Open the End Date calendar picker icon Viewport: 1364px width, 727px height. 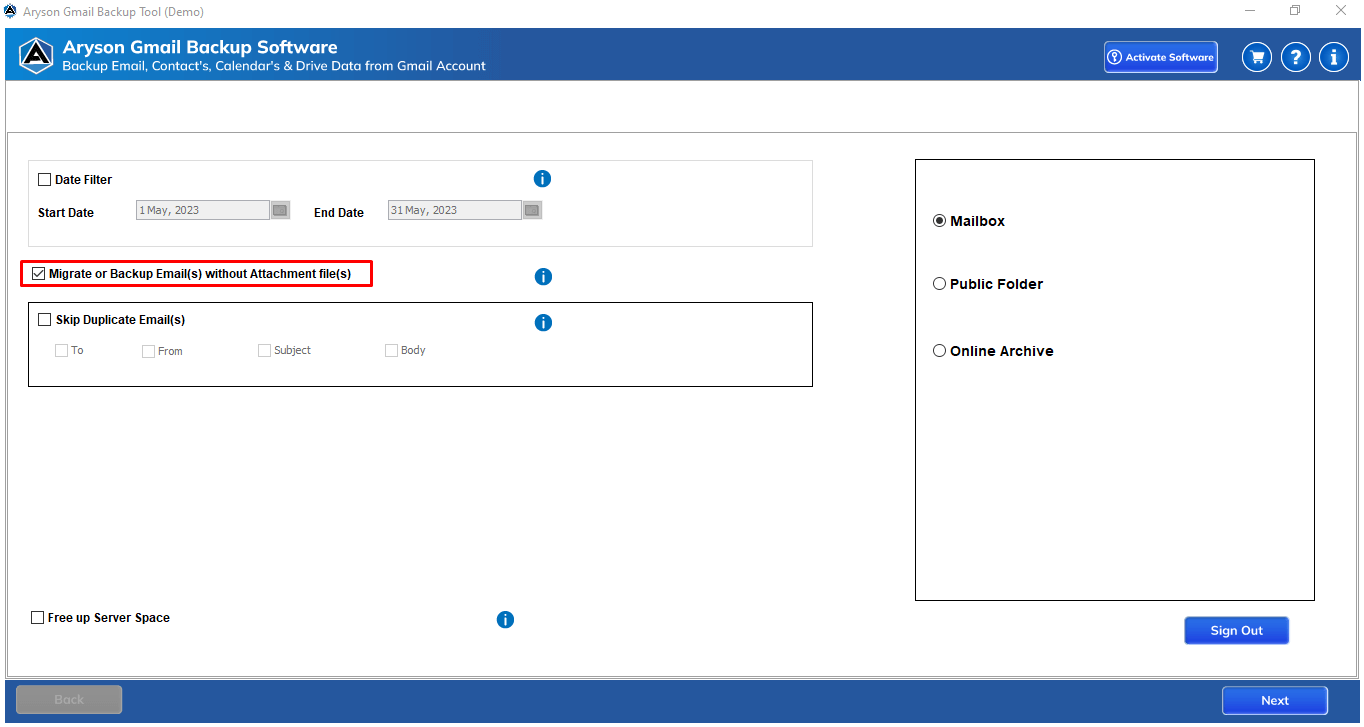click(532, 210)
